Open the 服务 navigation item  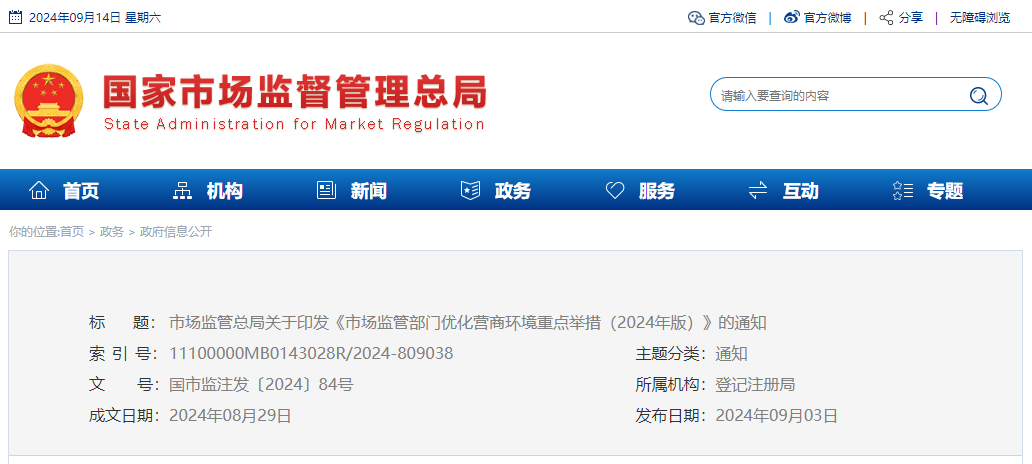(657, 191)
